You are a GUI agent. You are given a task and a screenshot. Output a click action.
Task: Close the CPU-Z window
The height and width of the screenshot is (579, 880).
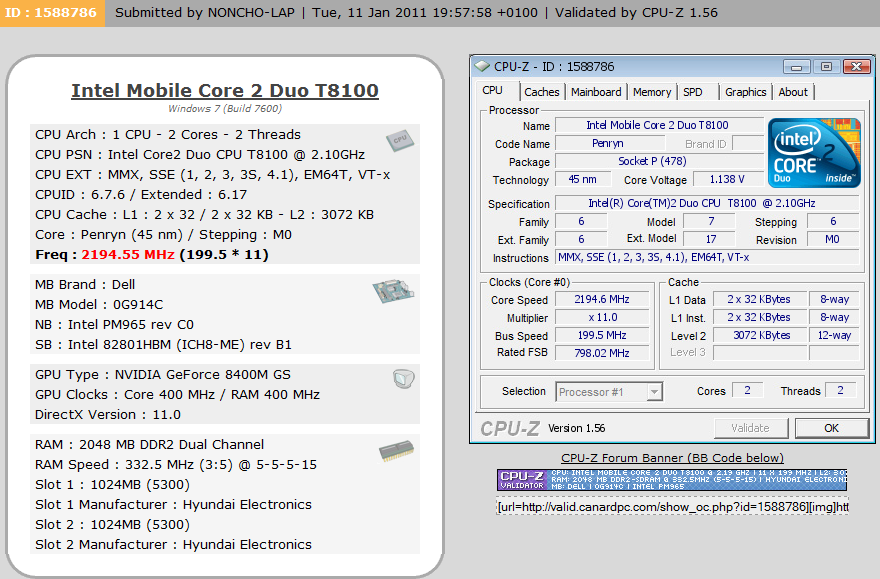point(856,67)
